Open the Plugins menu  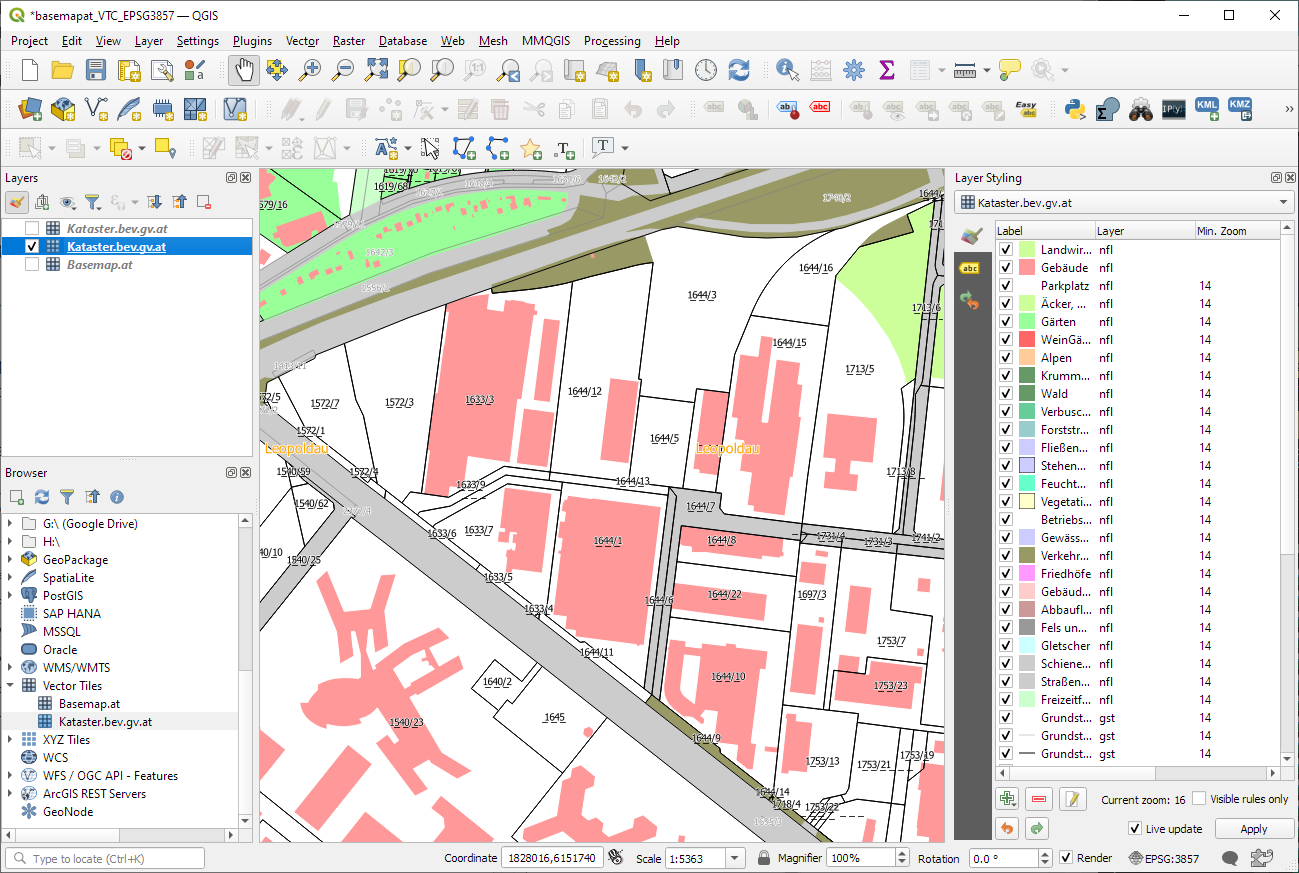pyautogui.click(x=252, y=41)
